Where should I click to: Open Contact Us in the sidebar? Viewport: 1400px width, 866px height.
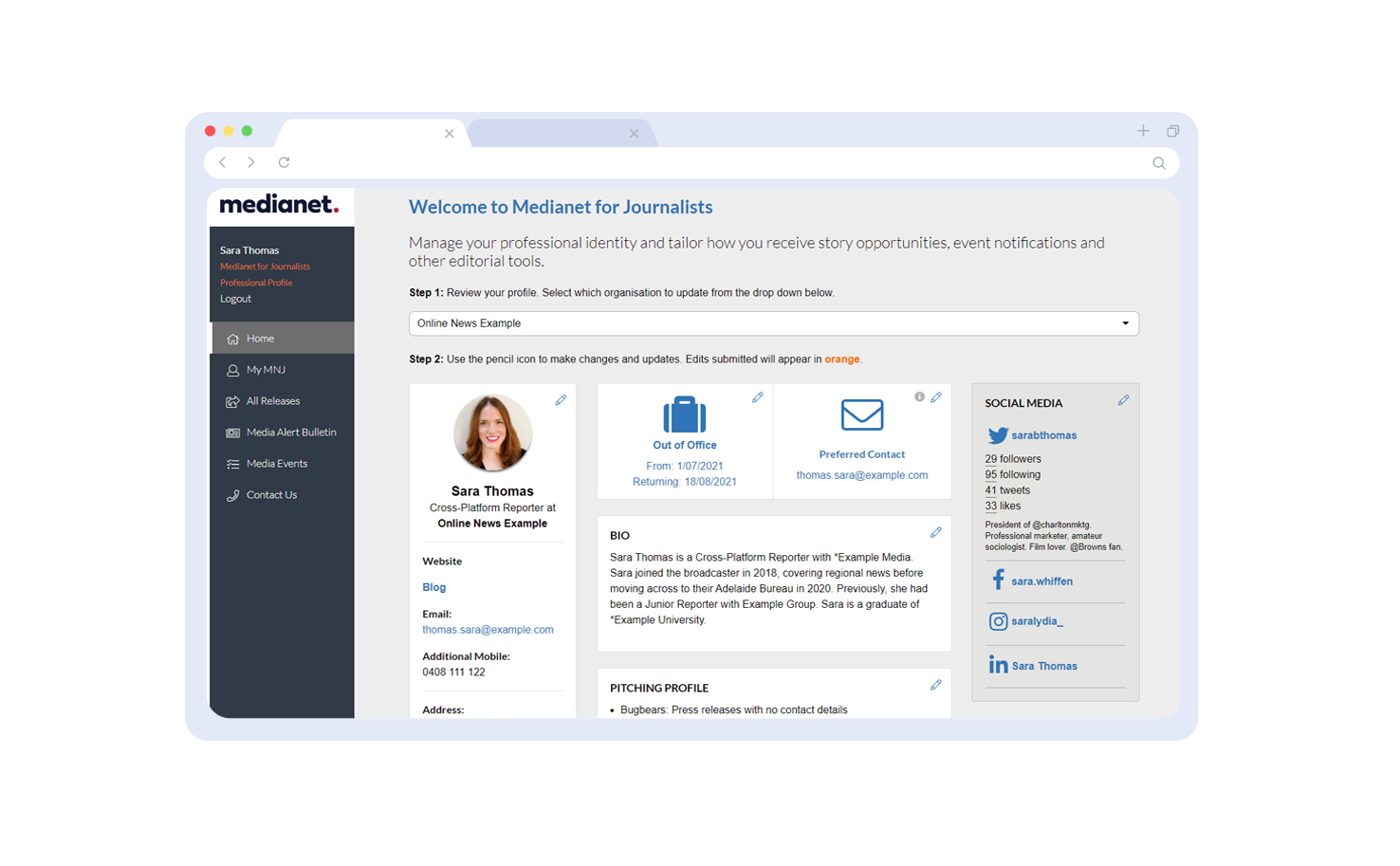[x=282, y=495]
